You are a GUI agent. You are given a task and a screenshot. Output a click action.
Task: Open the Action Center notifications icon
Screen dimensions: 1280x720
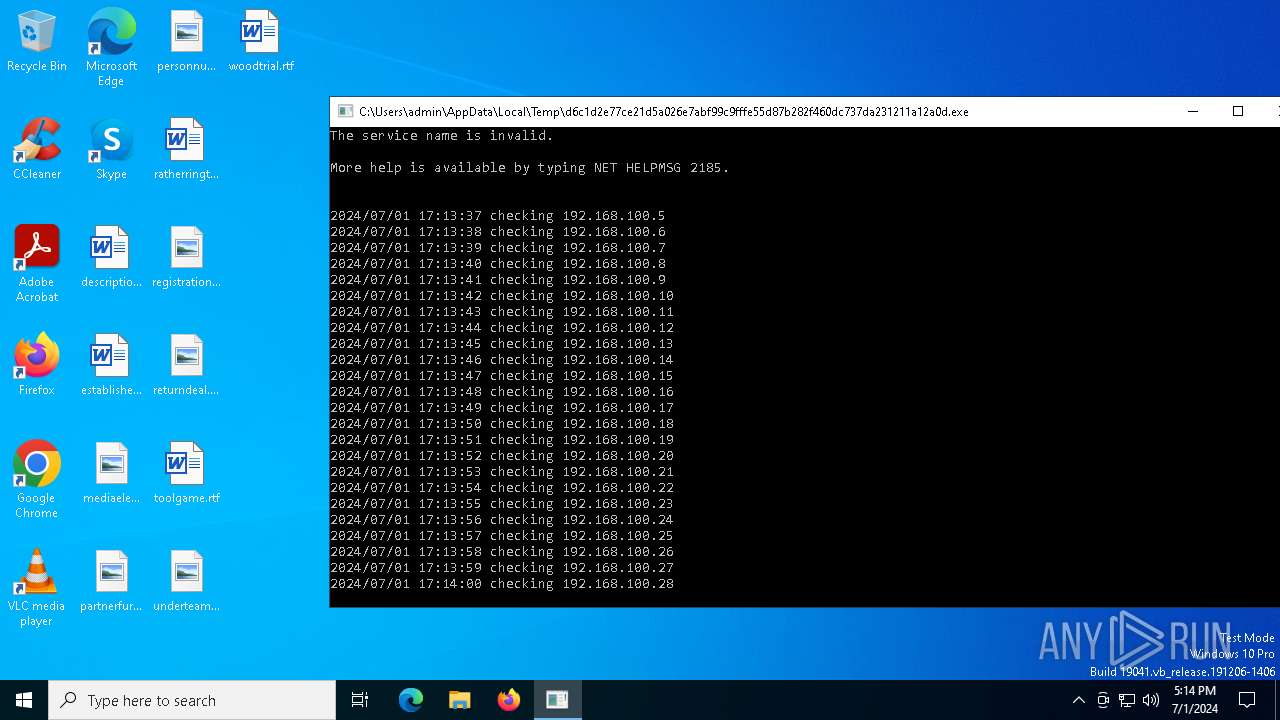(x=1247, y=700)
